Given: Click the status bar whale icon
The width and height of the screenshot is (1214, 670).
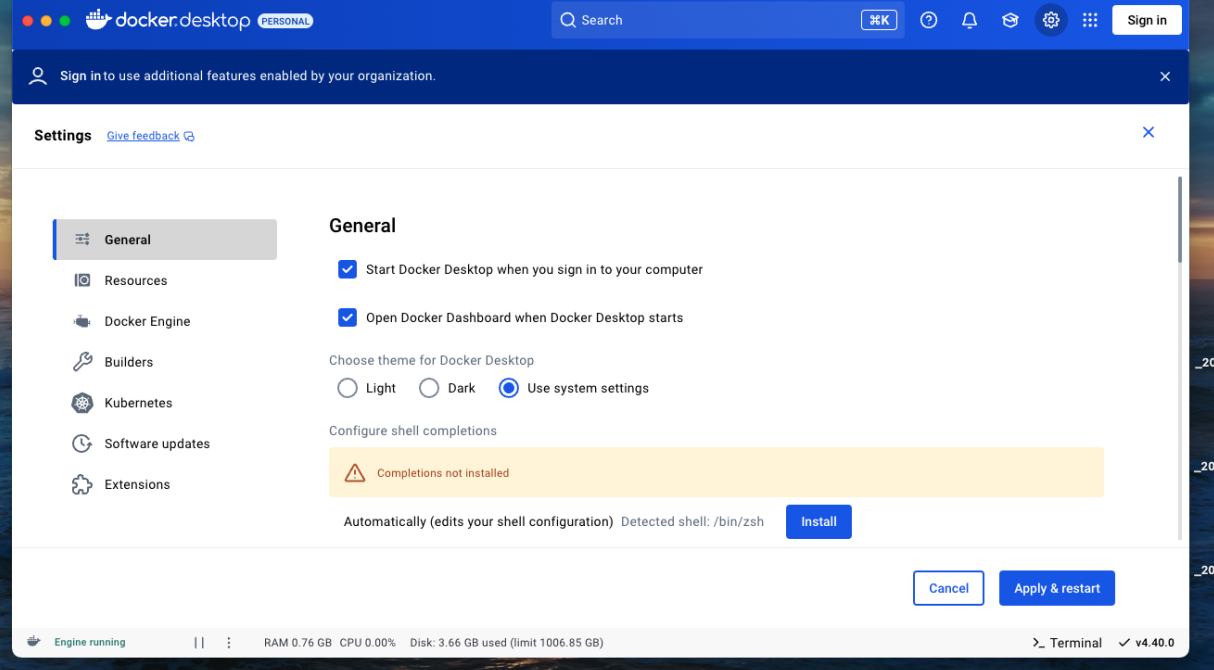Looking at the screenshot, I should [x=33, y=642].
